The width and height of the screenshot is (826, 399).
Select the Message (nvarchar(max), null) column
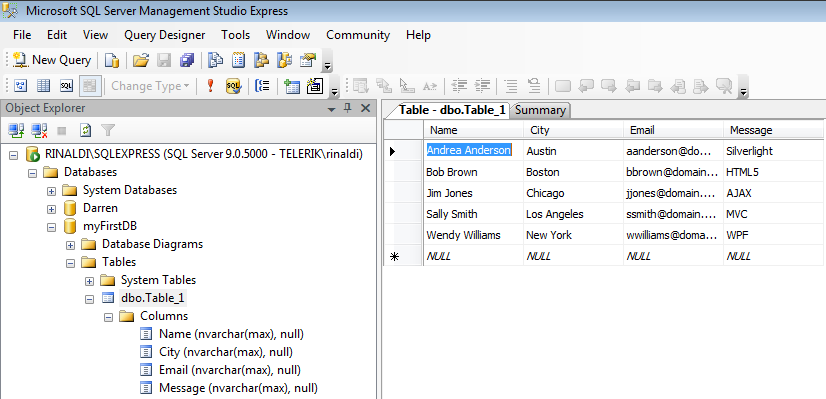(x=238, y=388)
